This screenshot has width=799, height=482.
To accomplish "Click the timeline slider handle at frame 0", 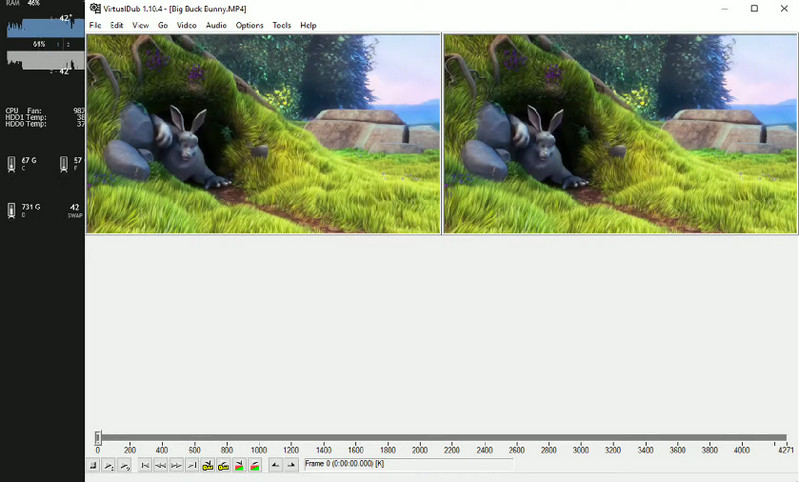I will 98,437.
